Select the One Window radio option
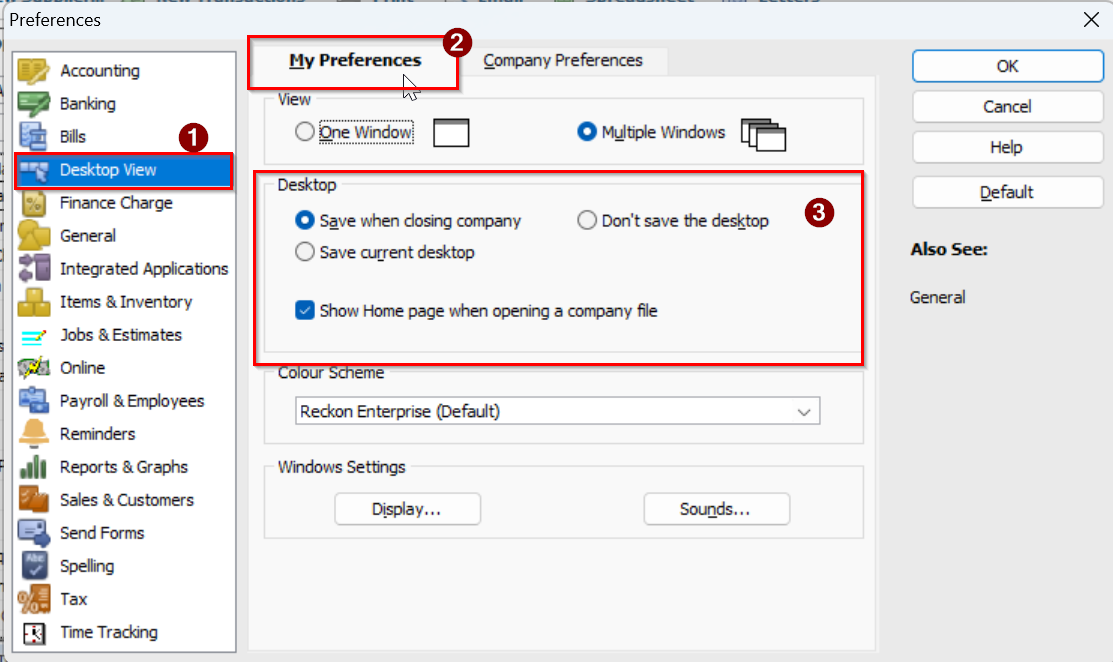1113x662 pixels. pos(305,132)
